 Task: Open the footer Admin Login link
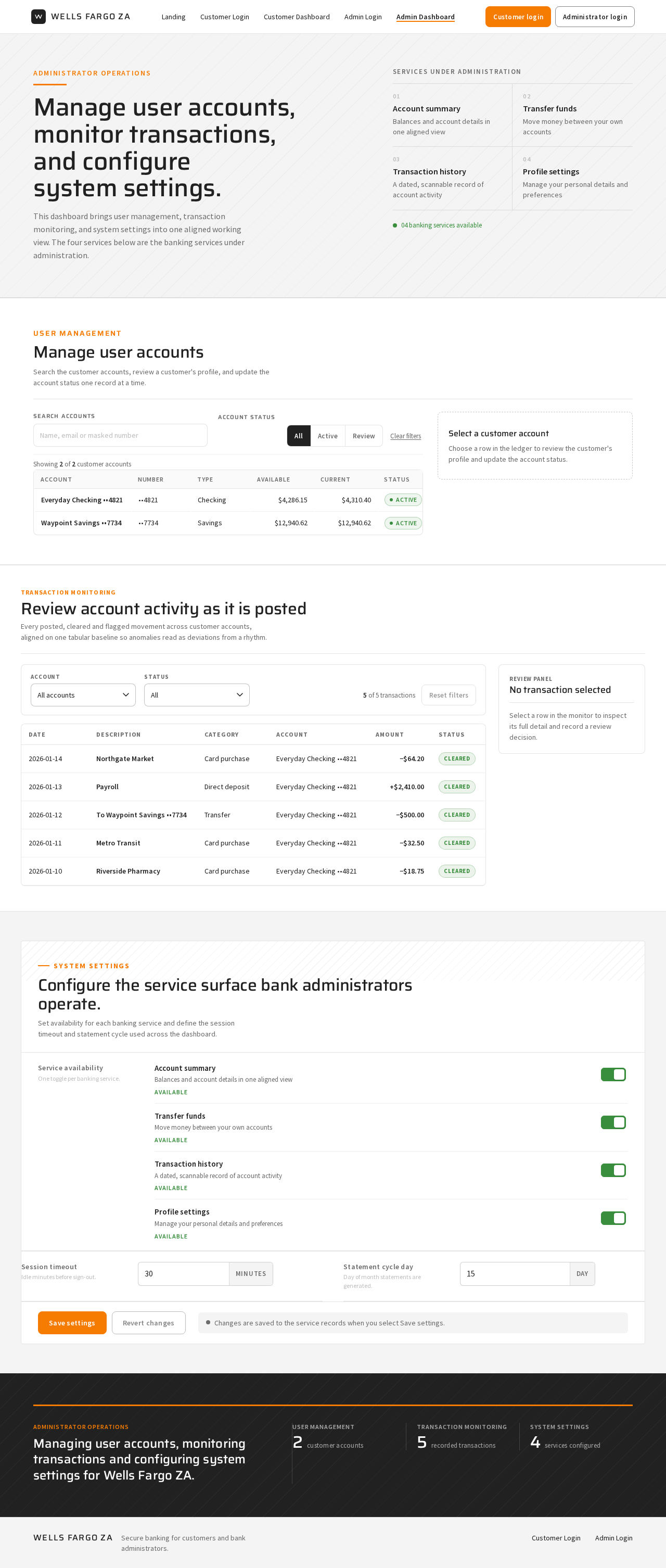(613, 1538)
